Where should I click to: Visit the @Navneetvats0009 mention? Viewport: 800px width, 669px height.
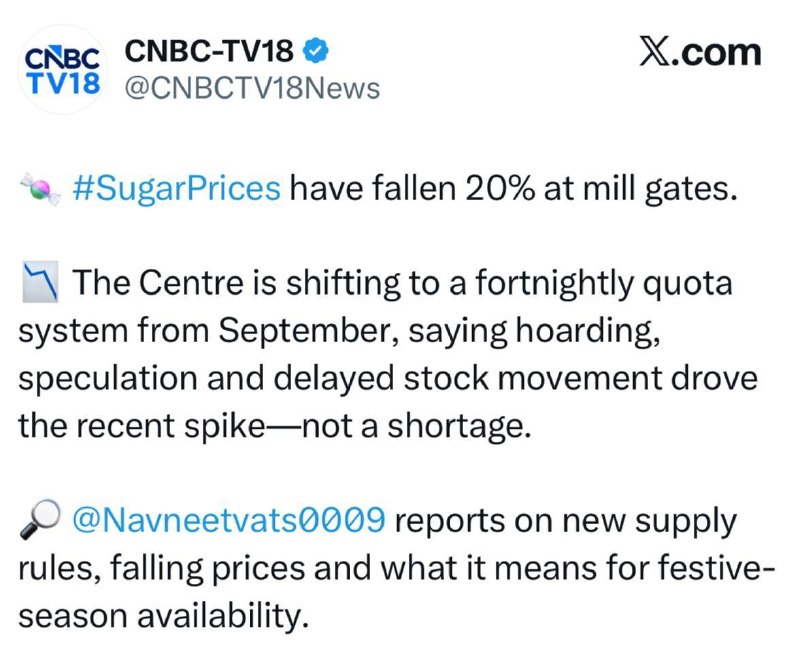[x=229, y=520]
